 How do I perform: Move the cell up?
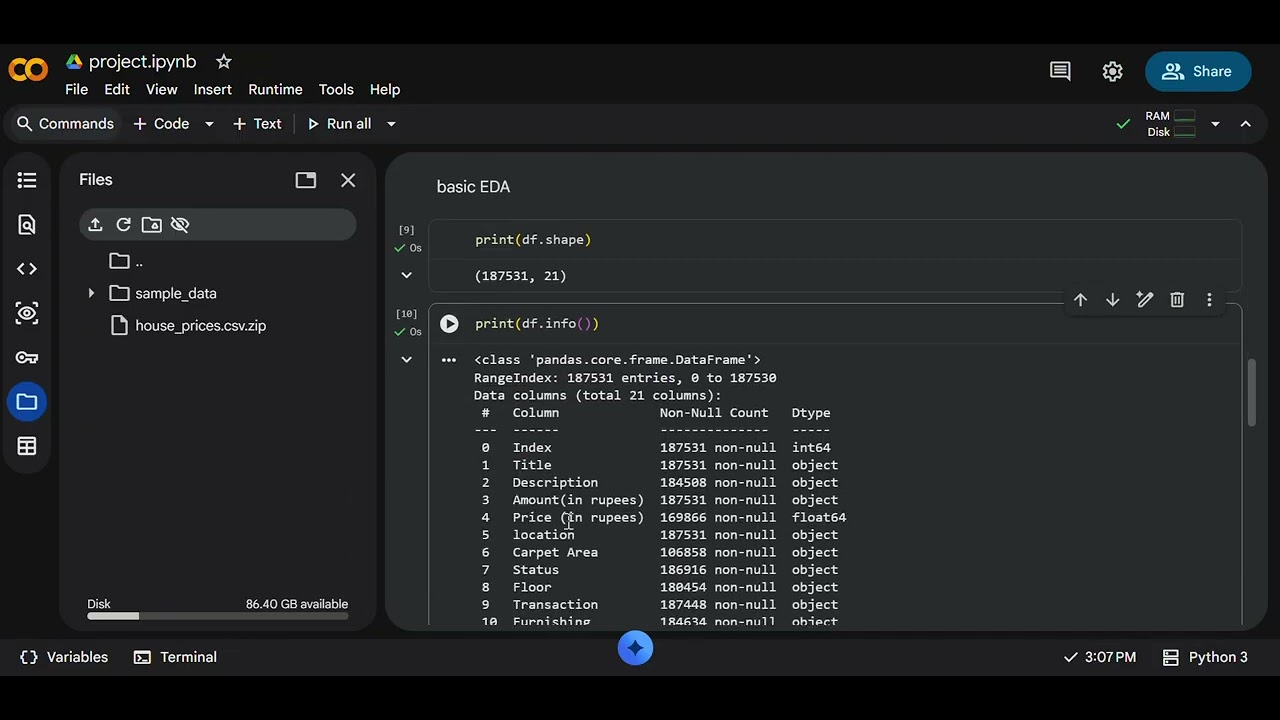(x=1080, y=300)
